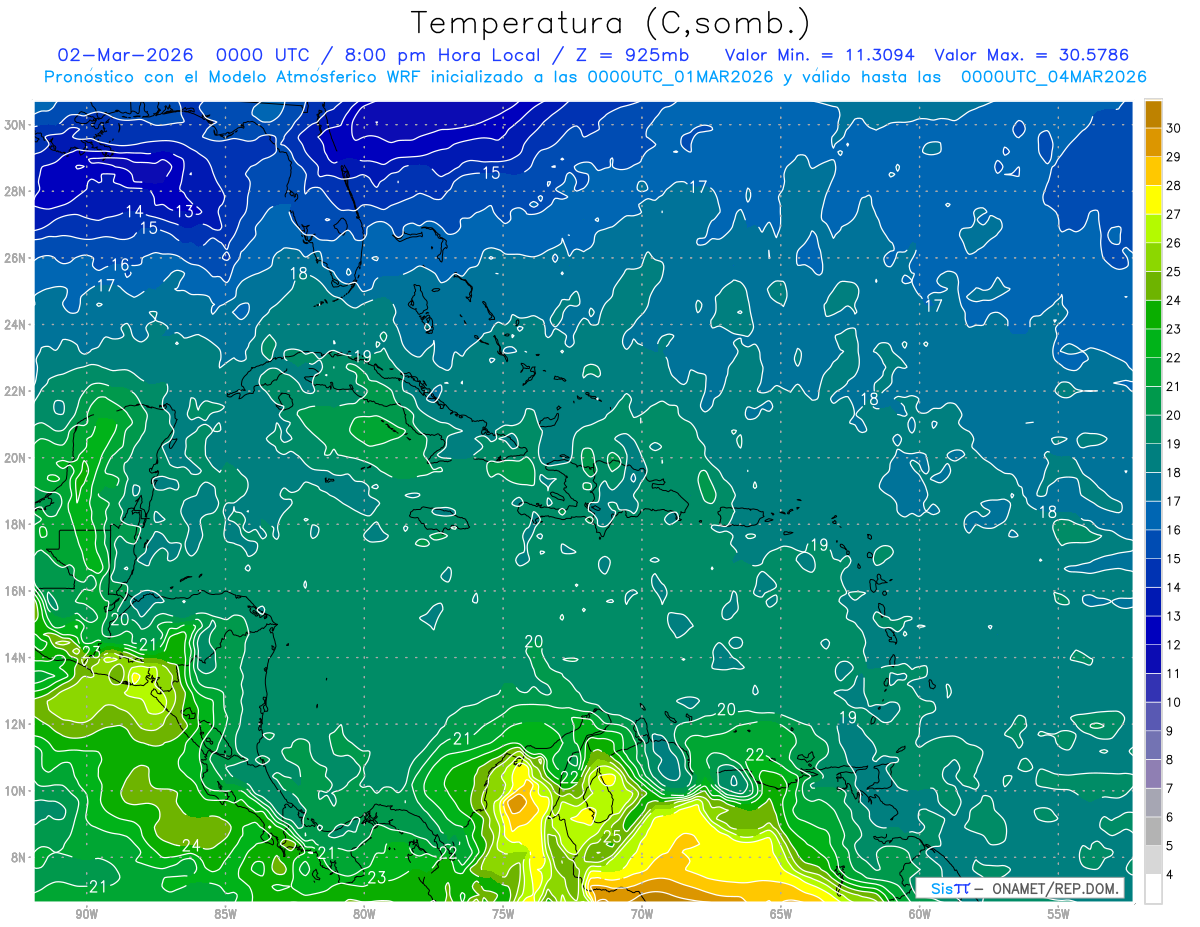Click the "70W" longitude axis label
Screen dimensions: 1200x927
(x=642, y=914)
